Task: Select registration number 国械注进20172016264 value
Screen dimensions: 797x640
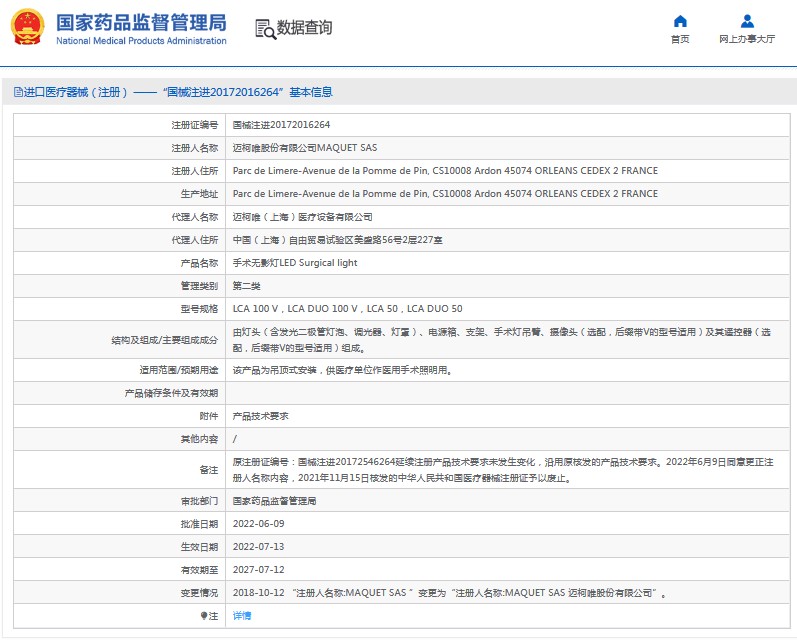Action: 281,125
